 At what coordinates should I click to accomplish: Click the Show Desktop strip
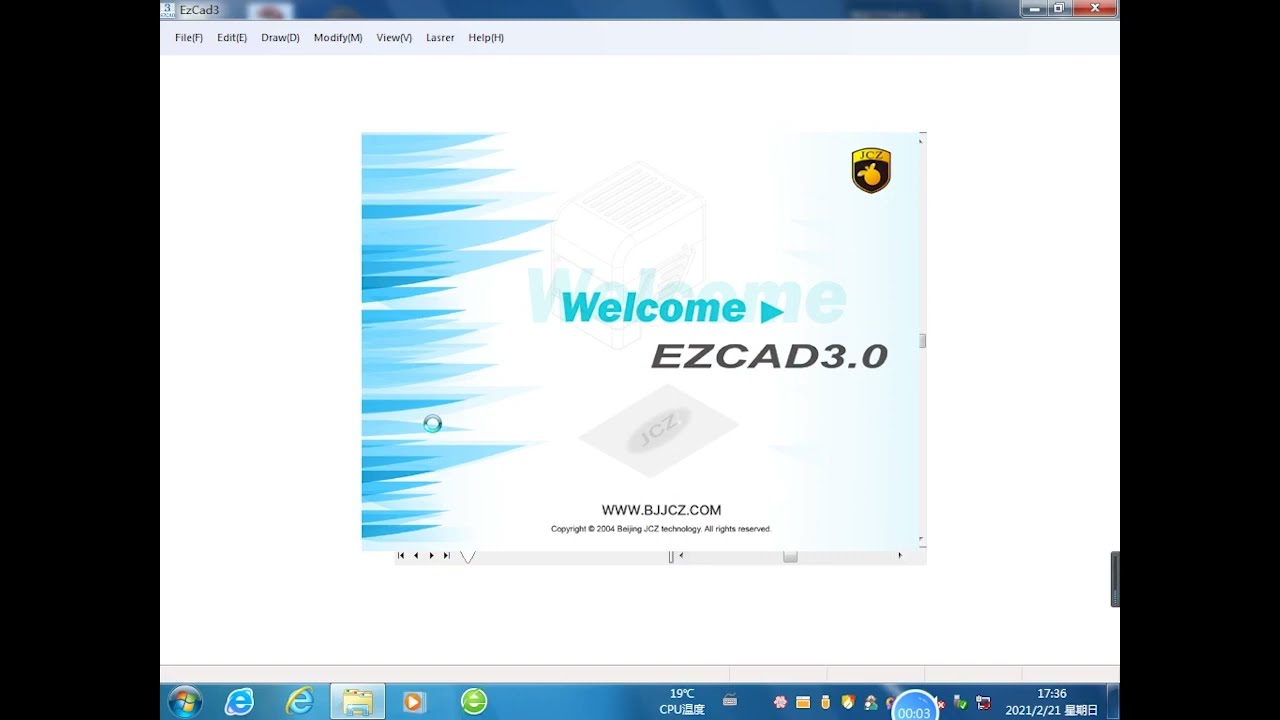1113,702
